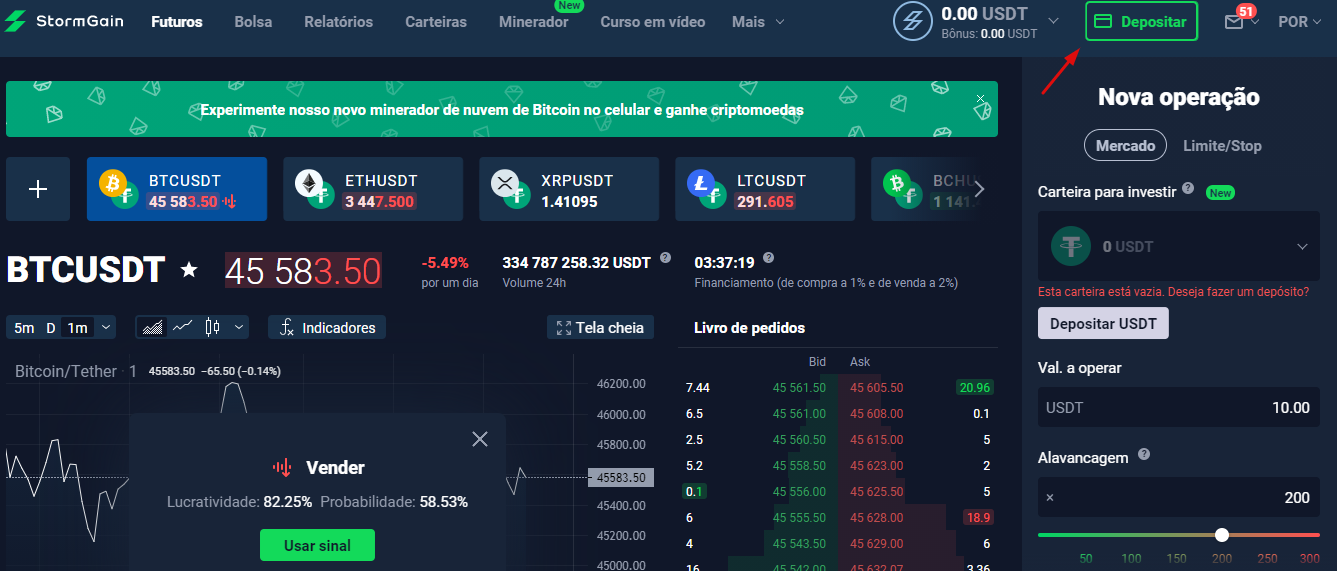This screenshot has width=1337, height=571.
Task: Set leverage at the 100 tick mark
Action: pyautogui.click(x=1132, y=558)
